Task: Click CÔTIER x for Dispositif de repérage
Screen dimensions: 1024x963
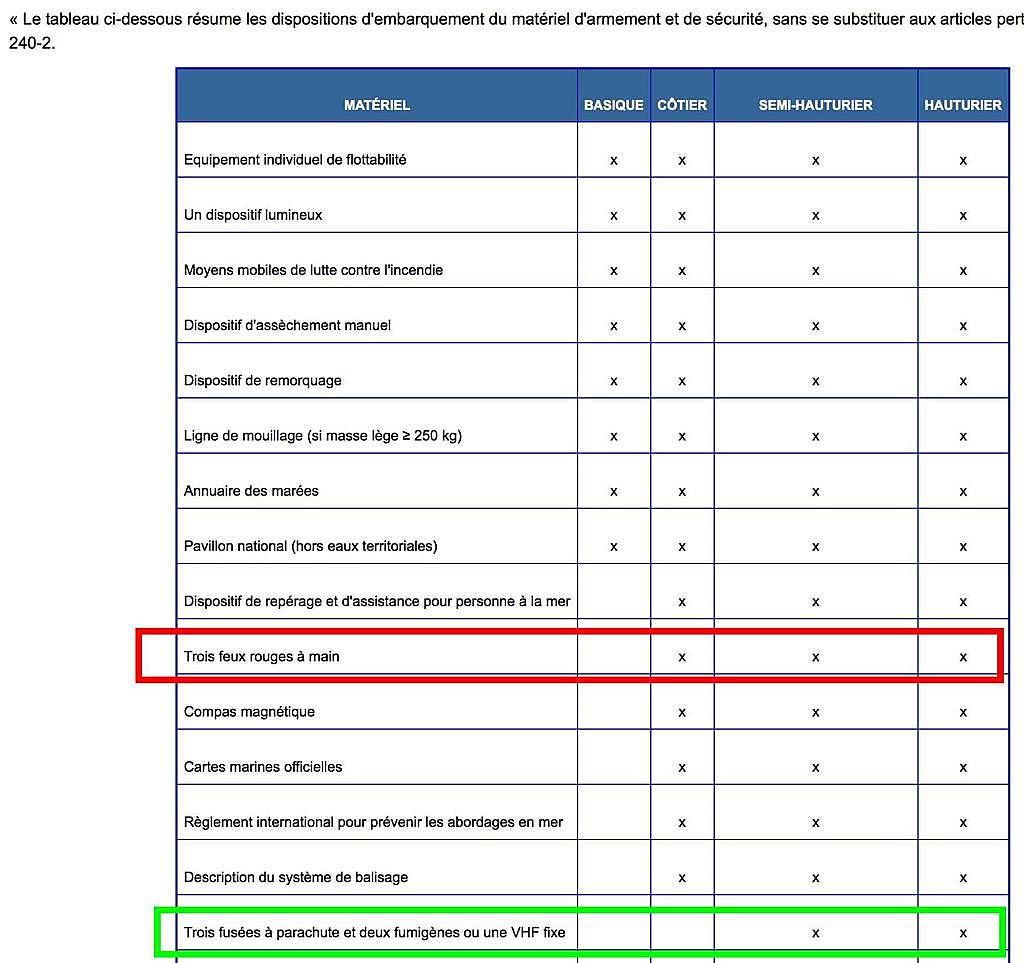Action: [682, 602]
